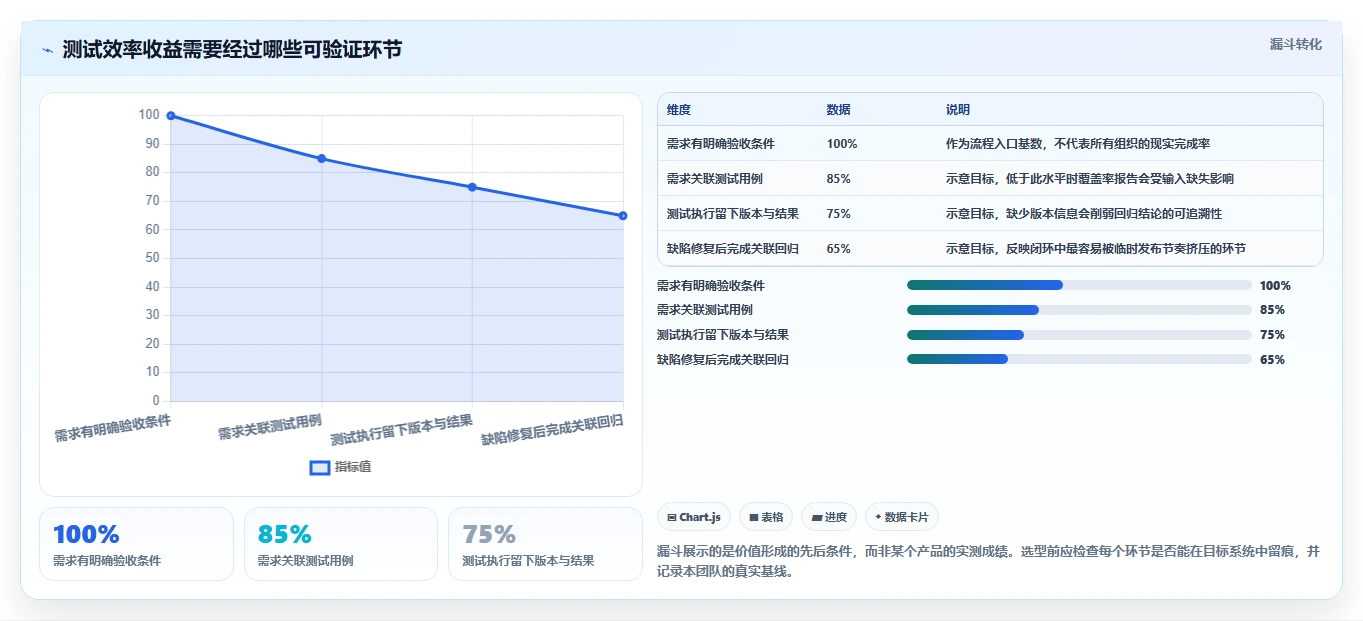Click description starting 示意目标，低于此水平
1363x621 pixels.
click(x=1090, y=179)
